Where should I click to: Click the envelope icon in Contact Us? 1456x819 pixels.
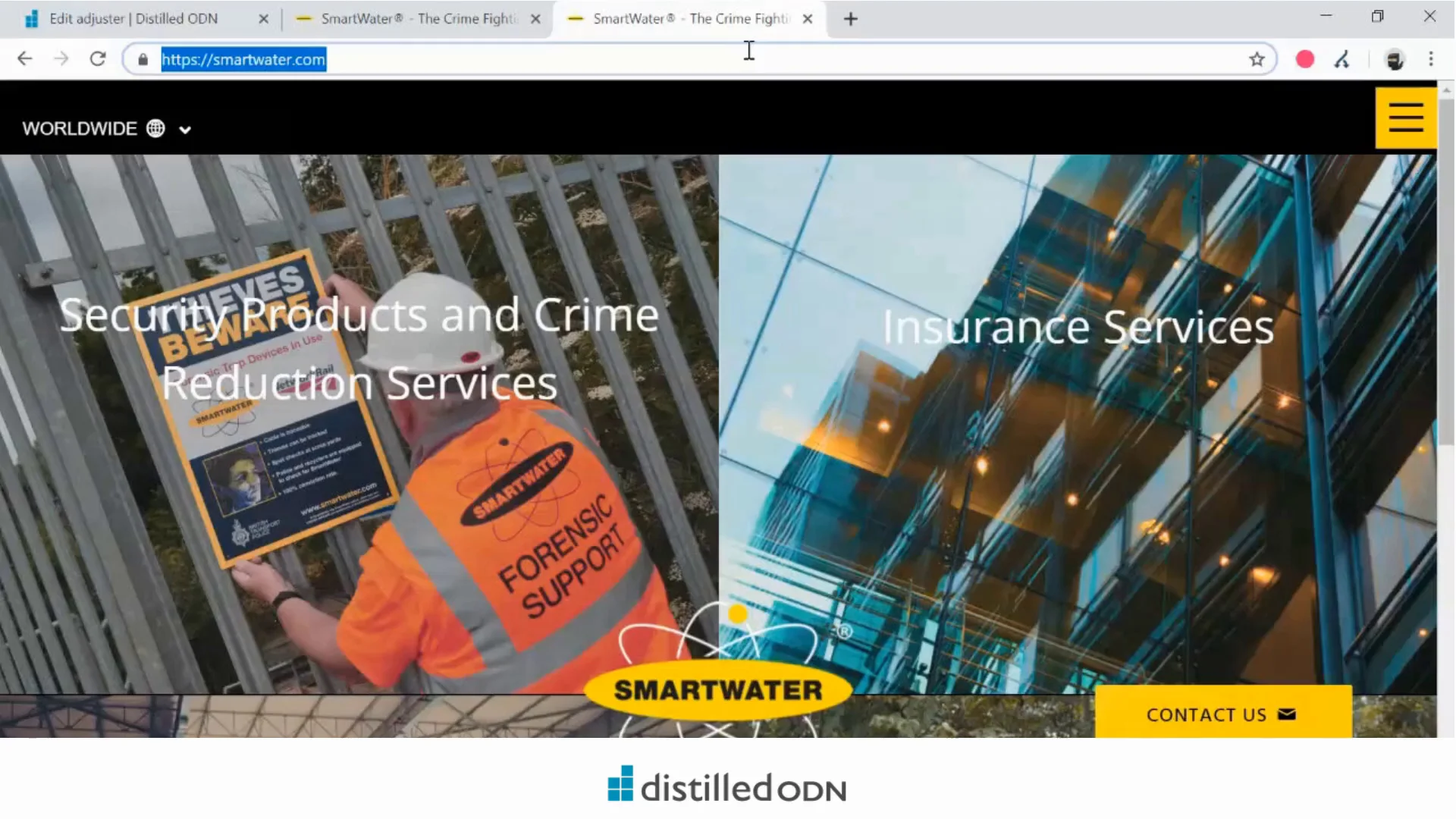(1287, 714)
